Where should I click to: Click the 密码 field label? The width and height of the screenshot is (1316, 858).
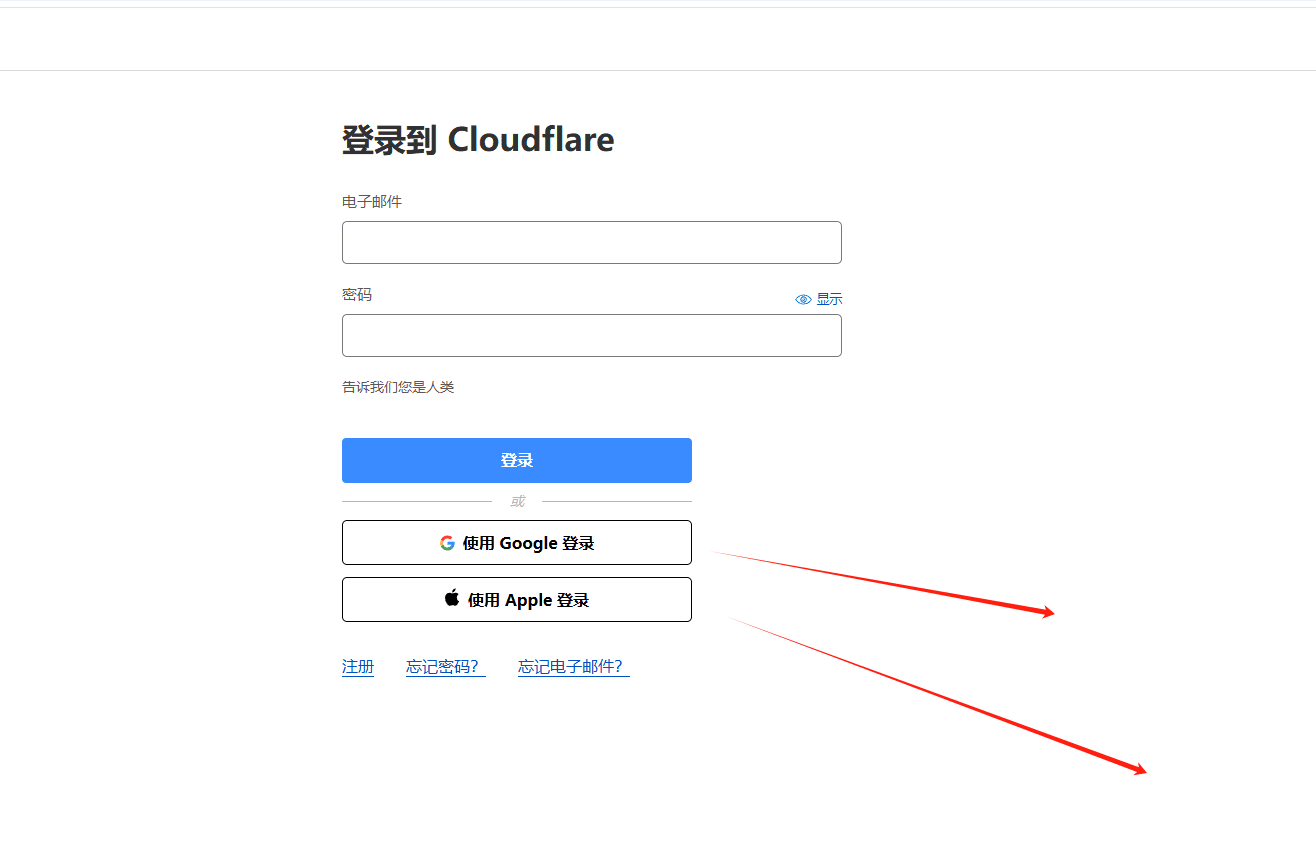point(356,294)
